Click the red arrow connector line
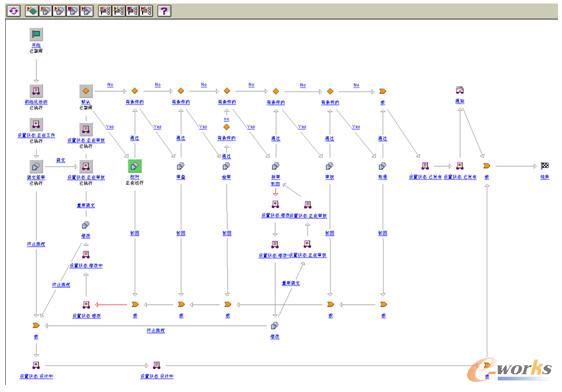Viewport: 562px width, 392px height. [x=111, y=305]
